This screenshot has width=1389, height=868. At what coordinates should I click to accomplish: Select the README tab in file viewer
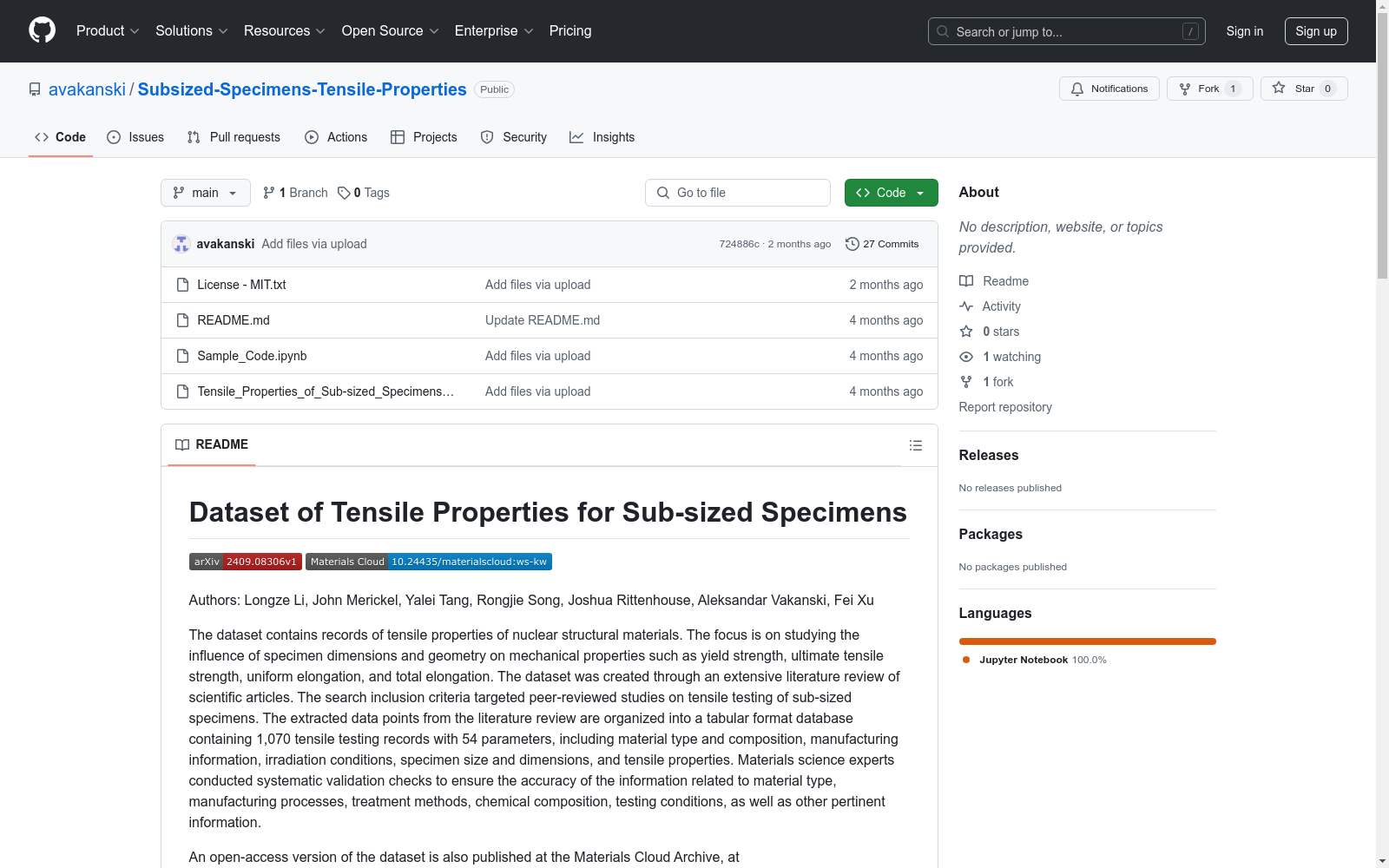pos(212,444)
